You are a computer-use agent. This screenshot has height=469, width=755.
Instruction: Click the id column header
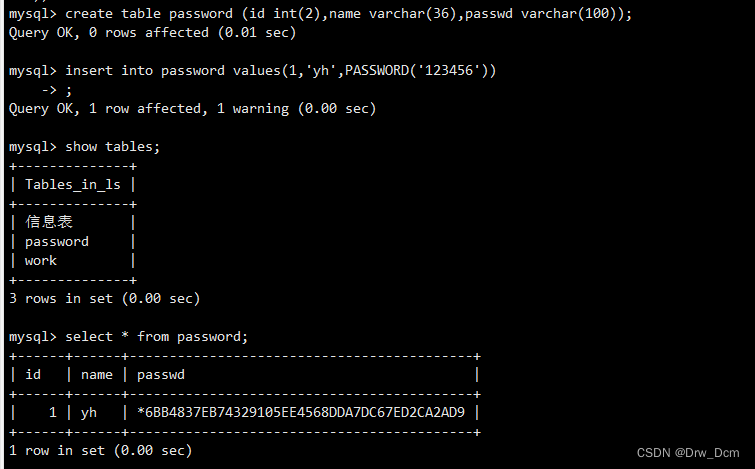[x=33, y=375]
